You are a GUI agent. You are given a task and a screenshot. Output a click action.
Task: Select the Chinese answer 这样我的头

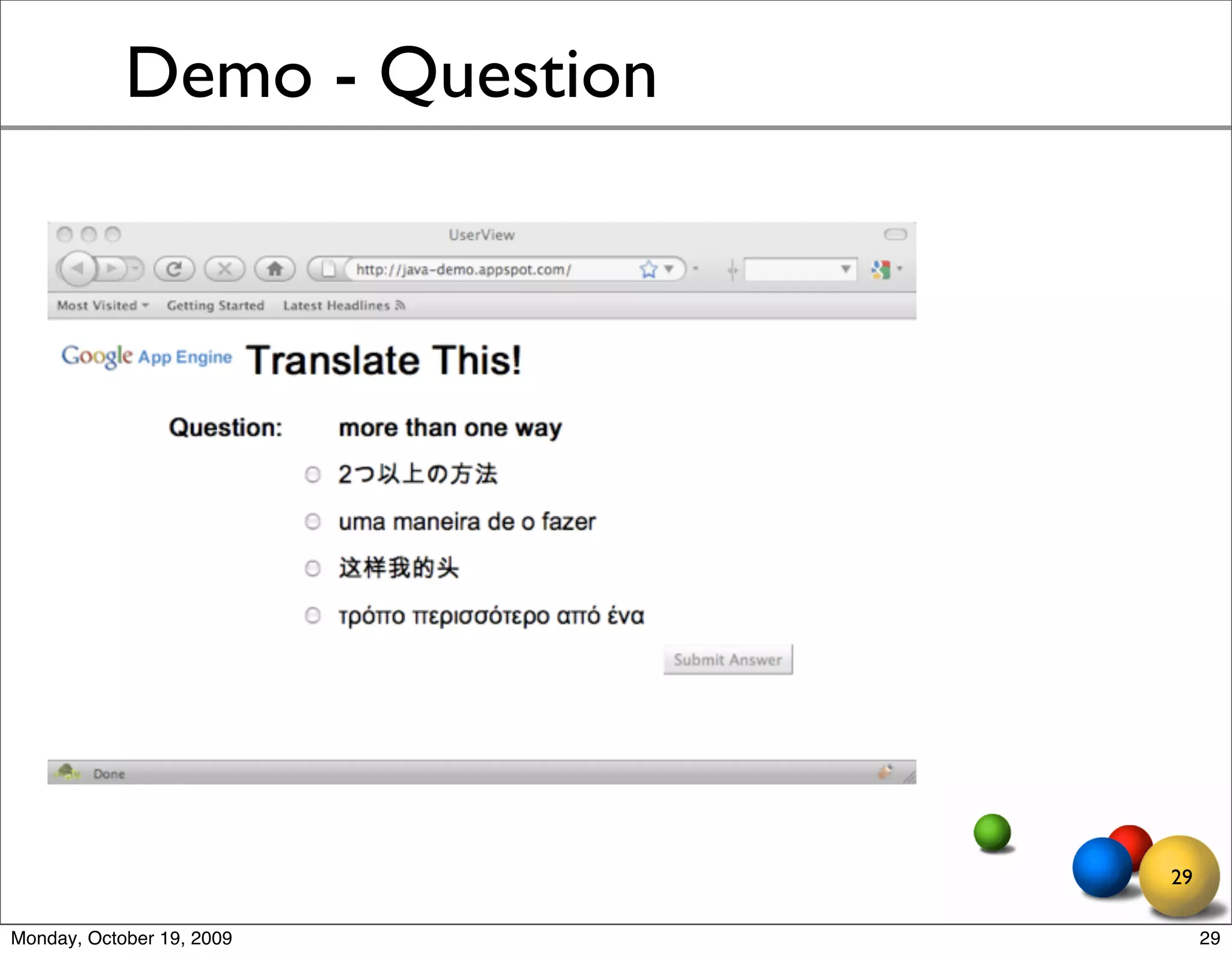pos(312,568)
